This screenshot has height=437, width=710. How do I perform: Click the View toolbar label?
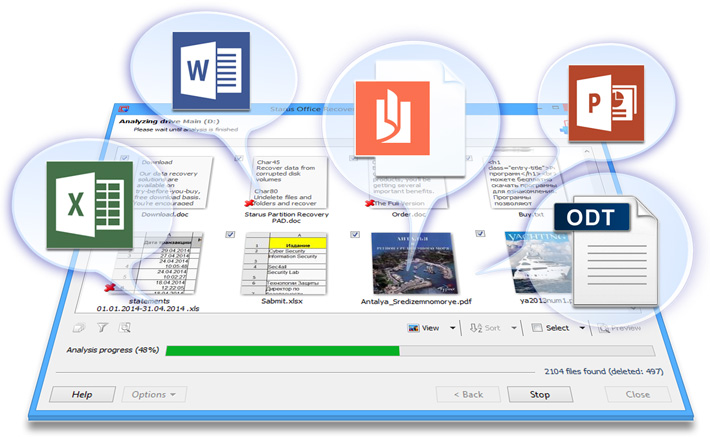tap(430, 328)
